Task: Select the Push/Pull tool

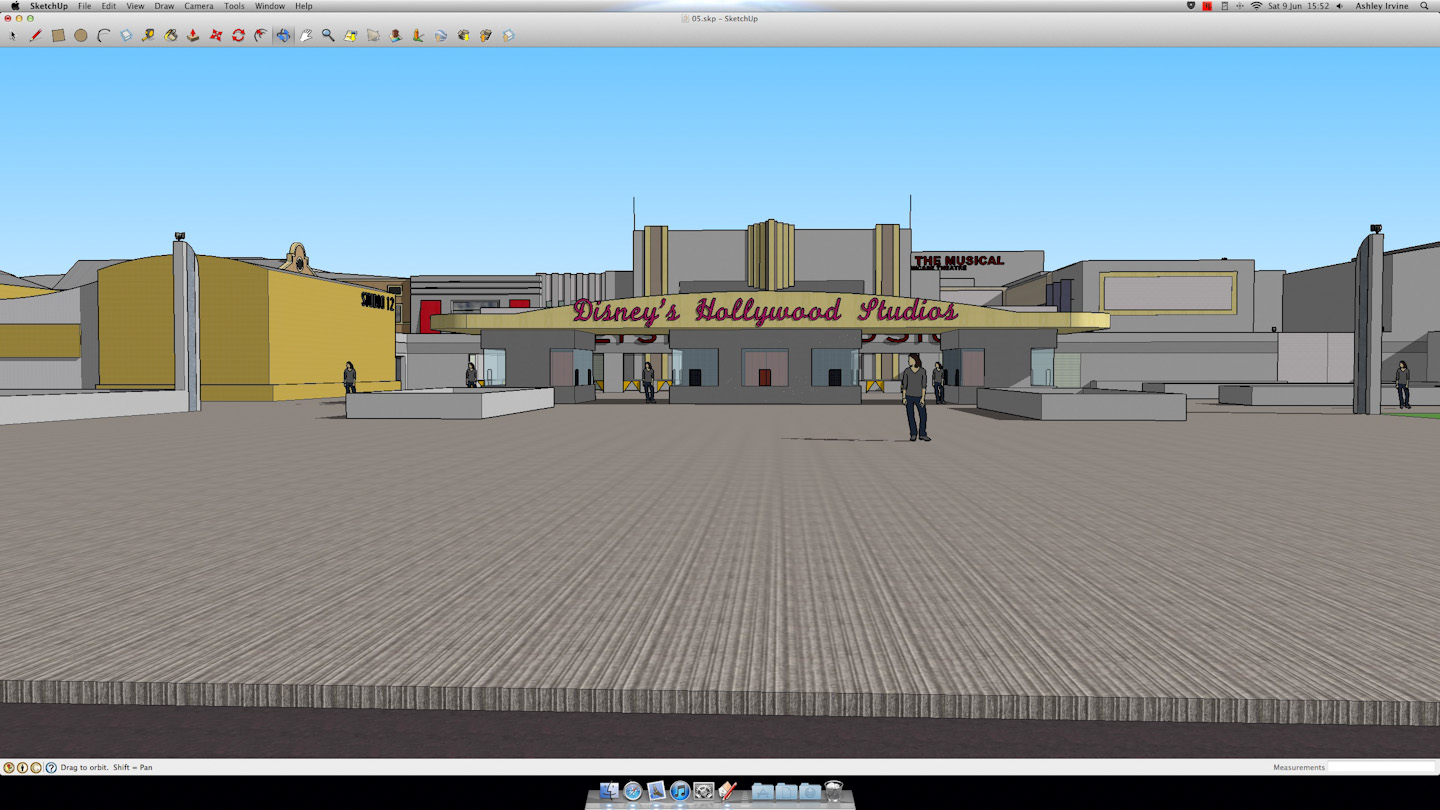Action: [x=193, y=35]
